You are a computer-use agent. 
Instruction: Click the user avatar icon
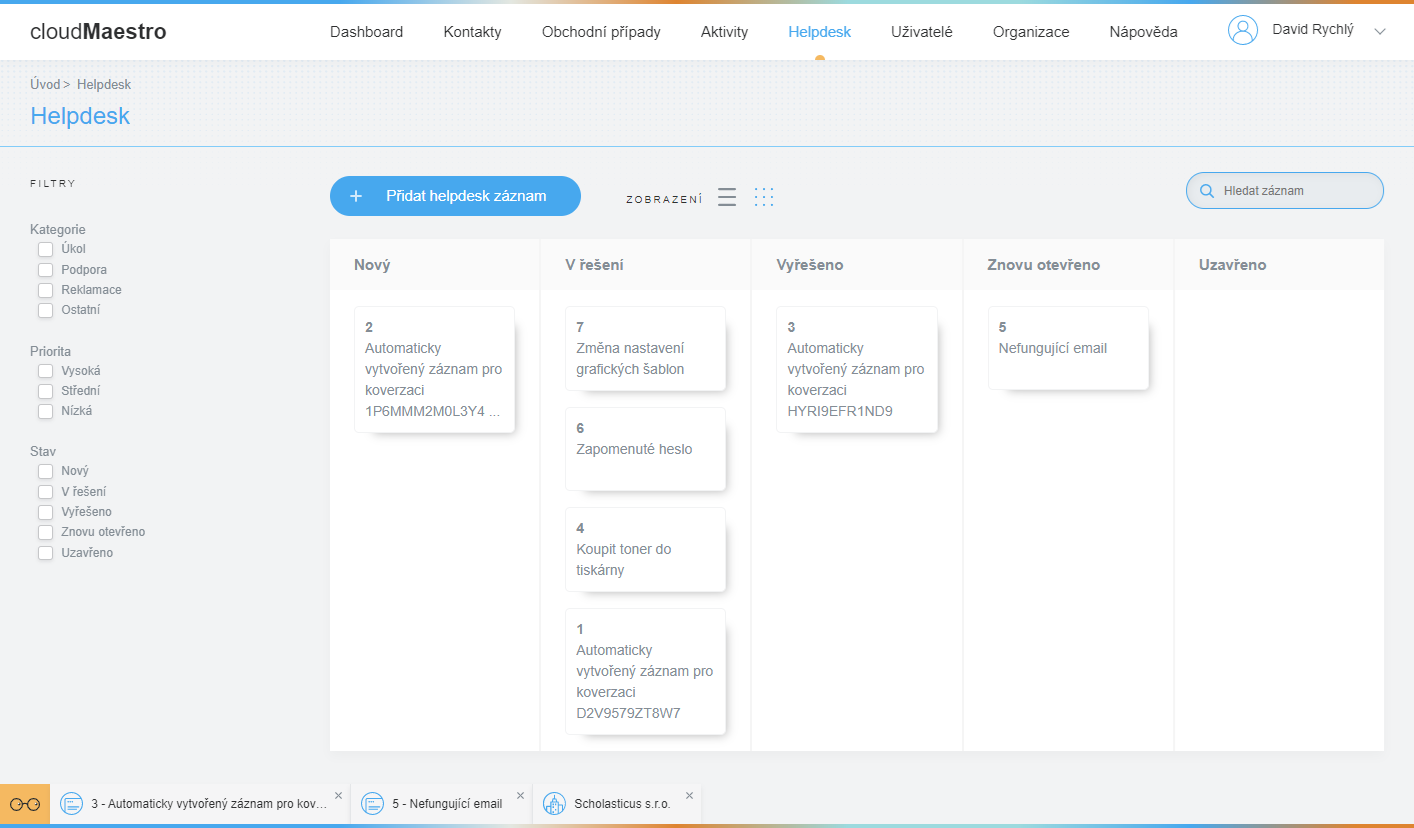(x=1242, y=31)
